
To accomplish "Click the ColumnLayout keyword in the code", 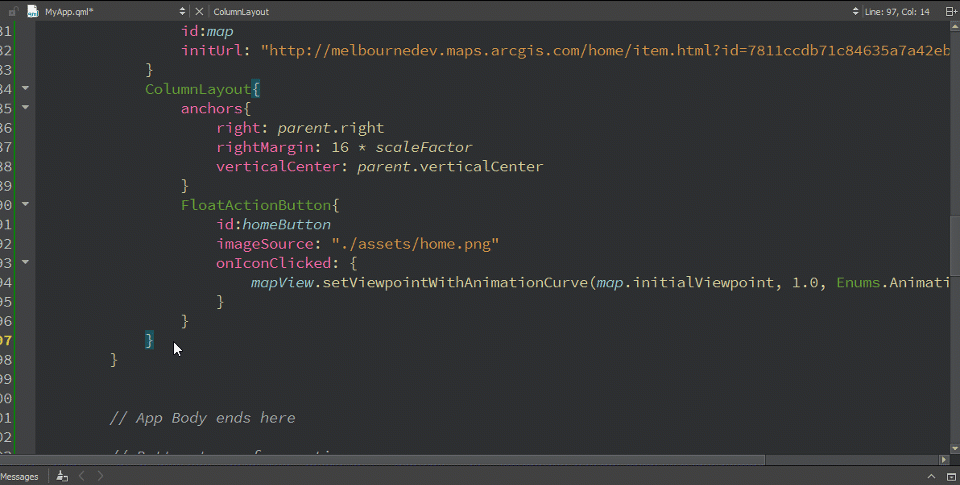I will click(198, 89).
